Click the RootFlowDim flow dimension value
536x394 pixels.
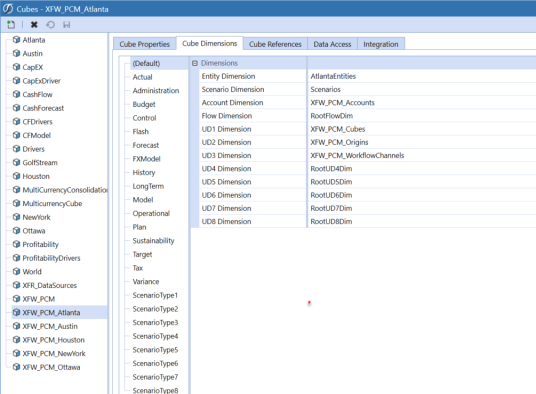tap(332, 116)
